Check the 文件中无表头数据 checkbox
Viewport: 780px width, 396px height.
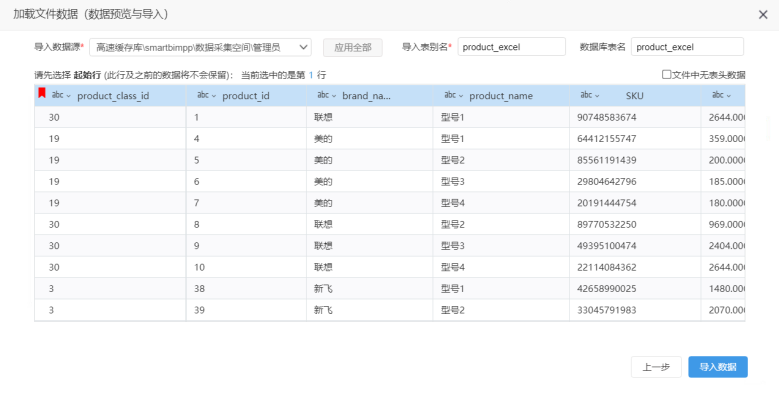667,75
